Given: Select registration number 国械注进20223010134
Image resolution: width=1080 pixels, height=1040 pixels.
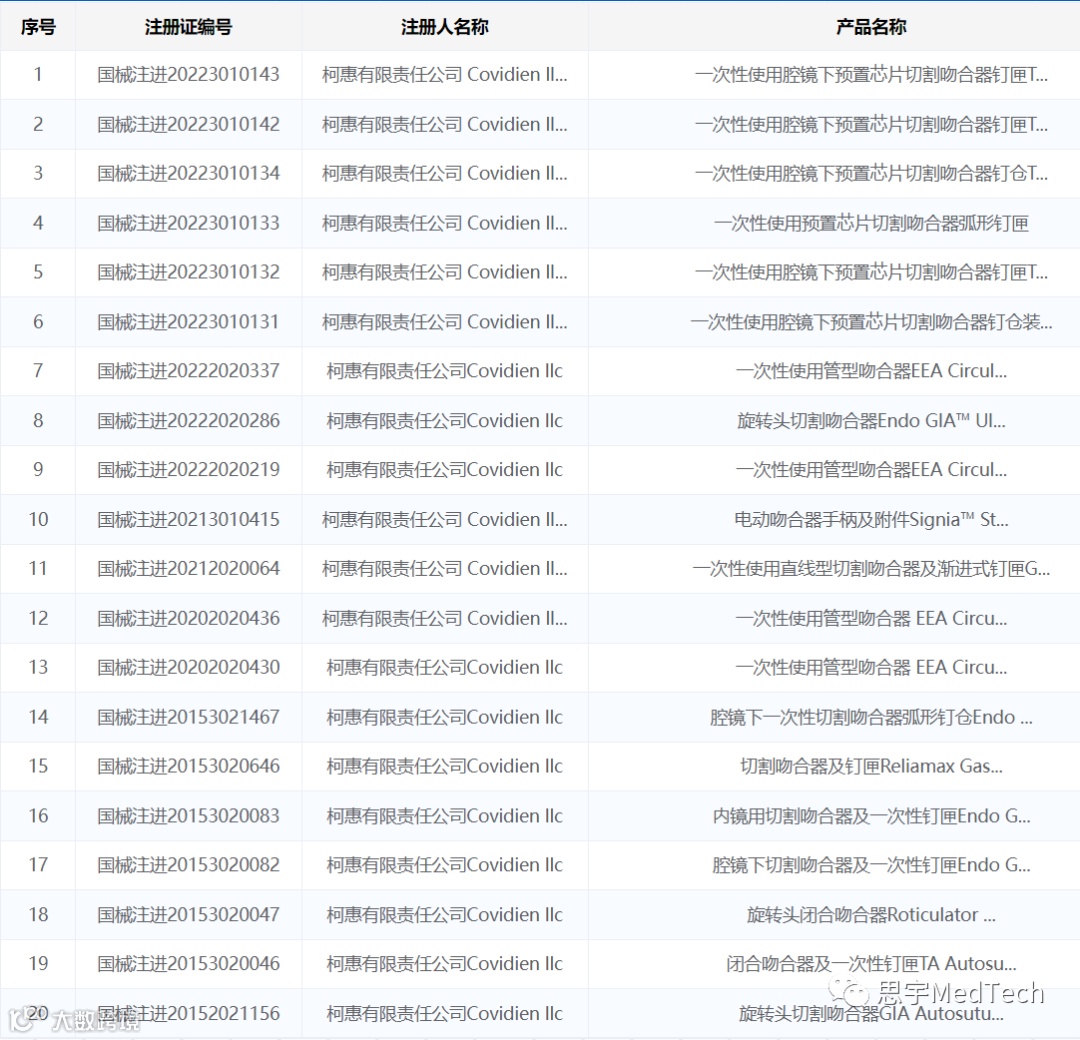Looking at the screenshot, I should coord(188,173).
